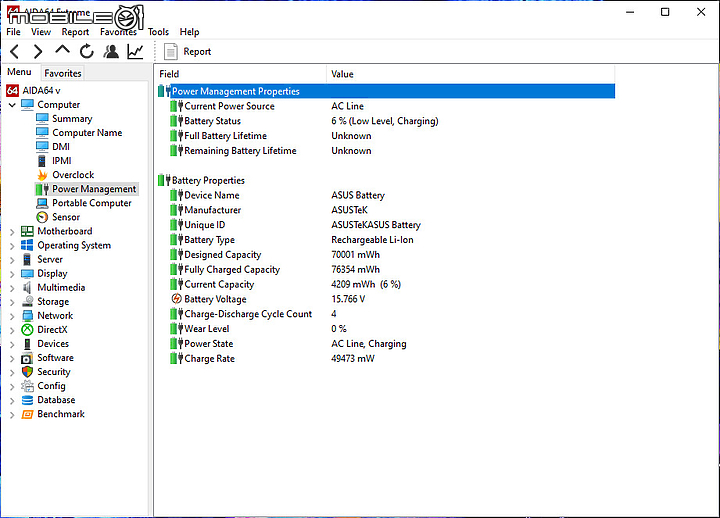Open the File menu

(x=13, y=32)
